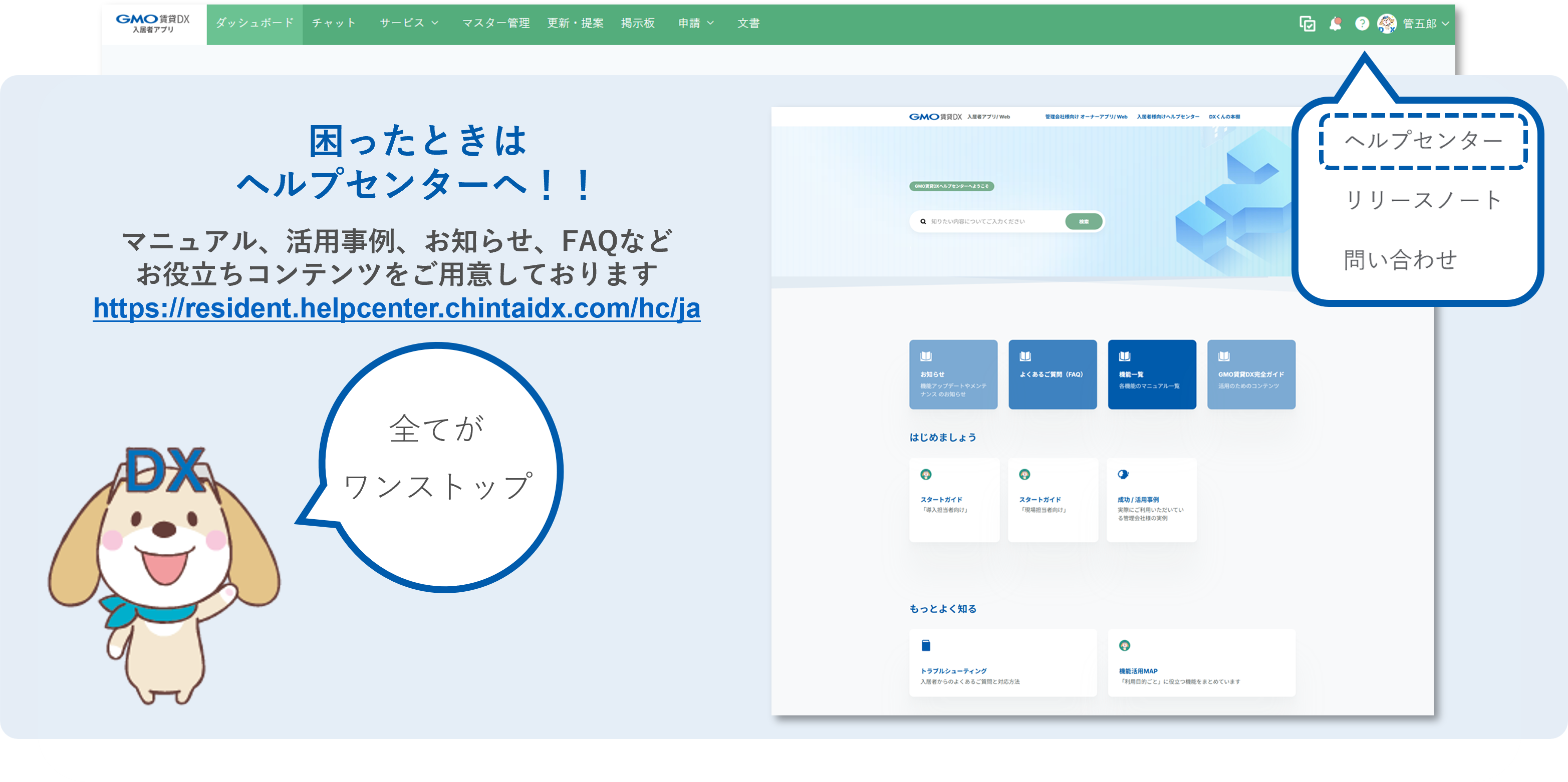Click the book icon on FAQ card
The height and width of the screenshot is (782, 1568).
pos(1025,356)
